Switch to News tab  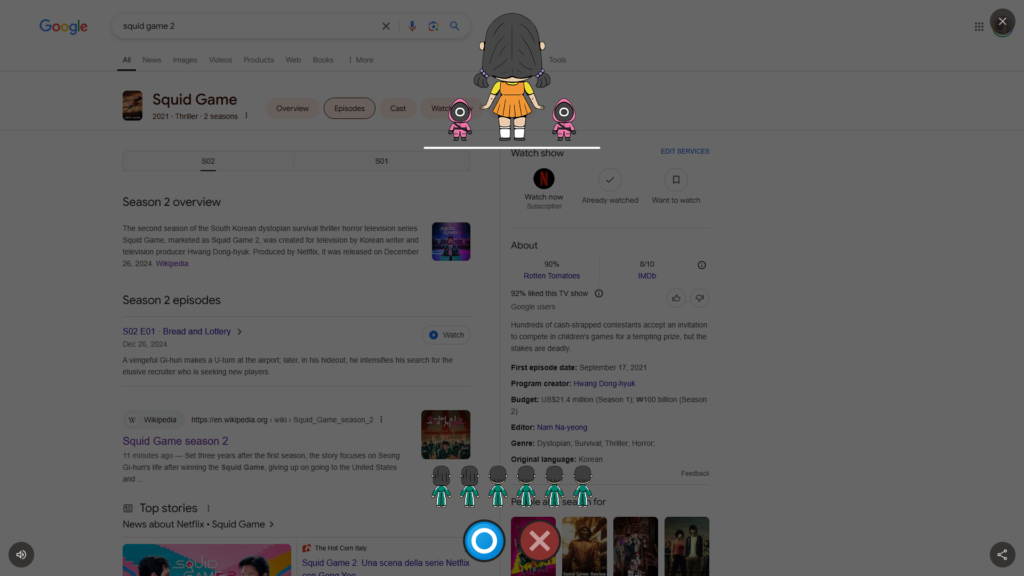pos(152,60)
